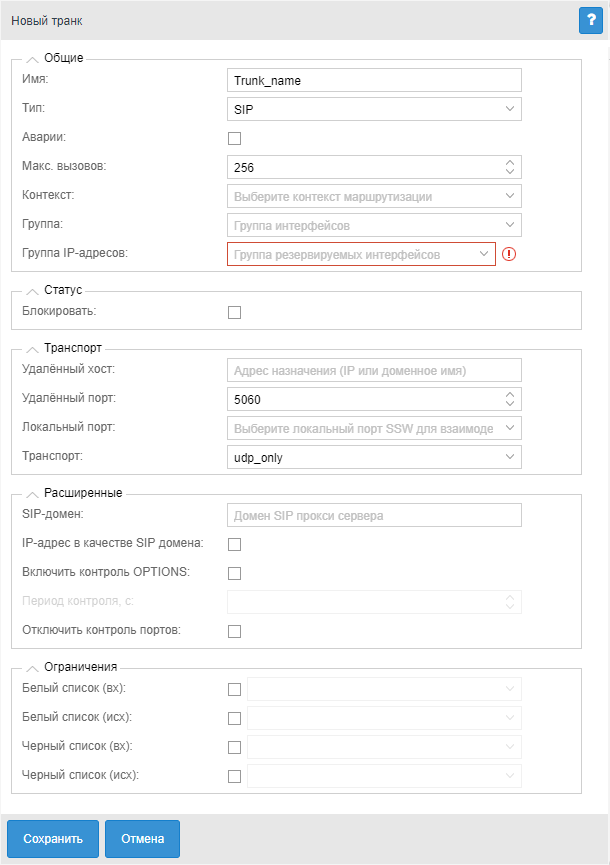
Task: Enable Включить контроль OPTIONS checkbox
Action: [235, 573]
